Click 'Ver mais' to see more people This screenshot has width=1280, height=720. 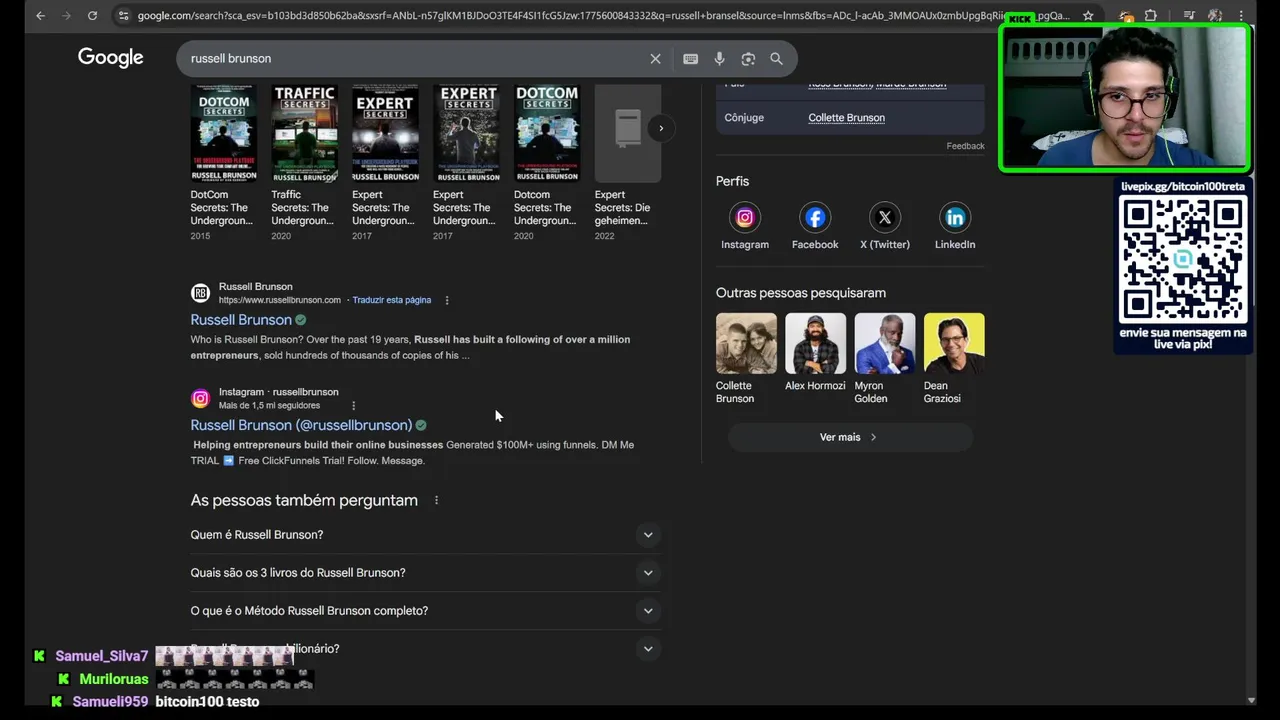[x=849, y=437]
